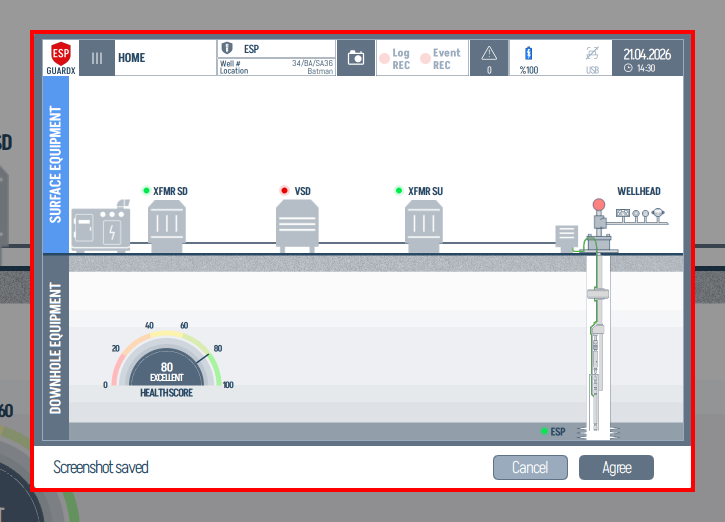Click green status dot of XFMR SU

point(399,190)
